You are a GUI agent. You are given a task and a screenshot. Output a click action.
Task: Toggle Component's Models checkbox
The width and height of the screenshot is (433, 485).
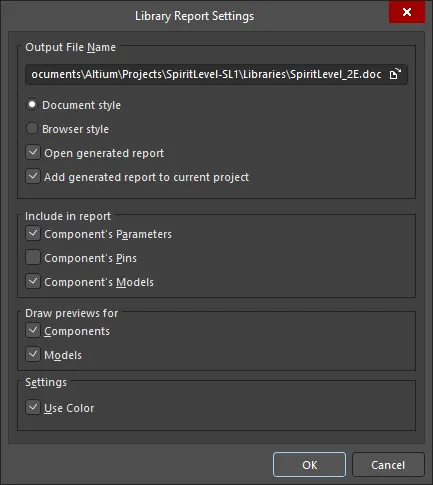[x=33, y=282]
